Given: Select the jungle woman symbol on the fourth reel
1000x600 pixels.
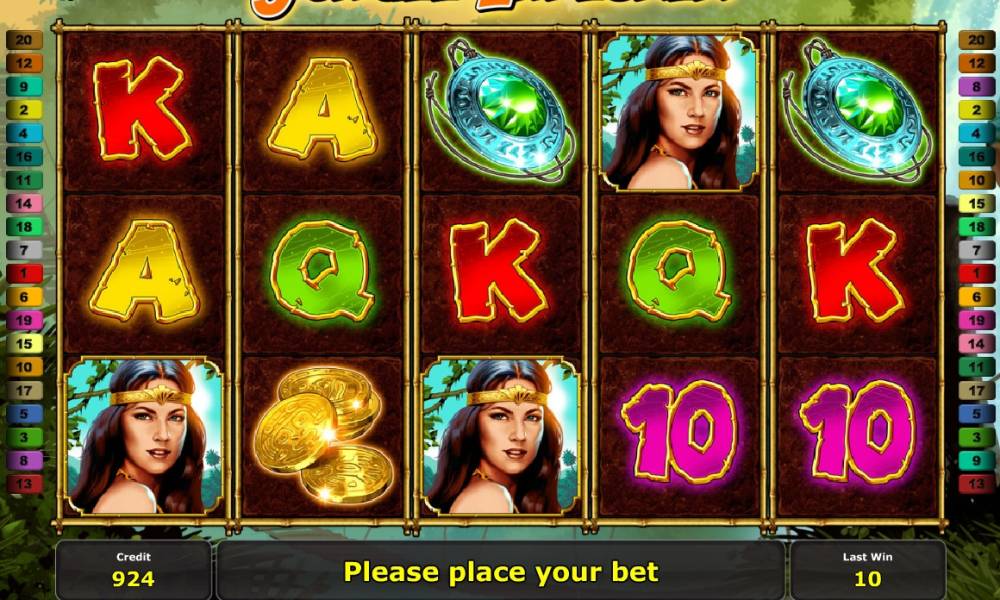Looking at the screenshot, I should [679, 112].
